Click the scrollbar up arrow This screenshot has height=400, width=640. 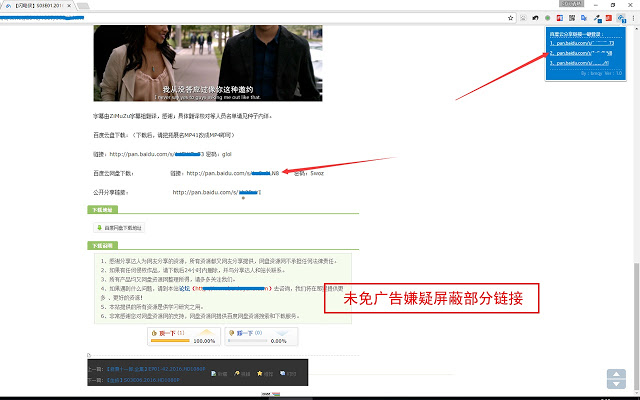point(637,27)
